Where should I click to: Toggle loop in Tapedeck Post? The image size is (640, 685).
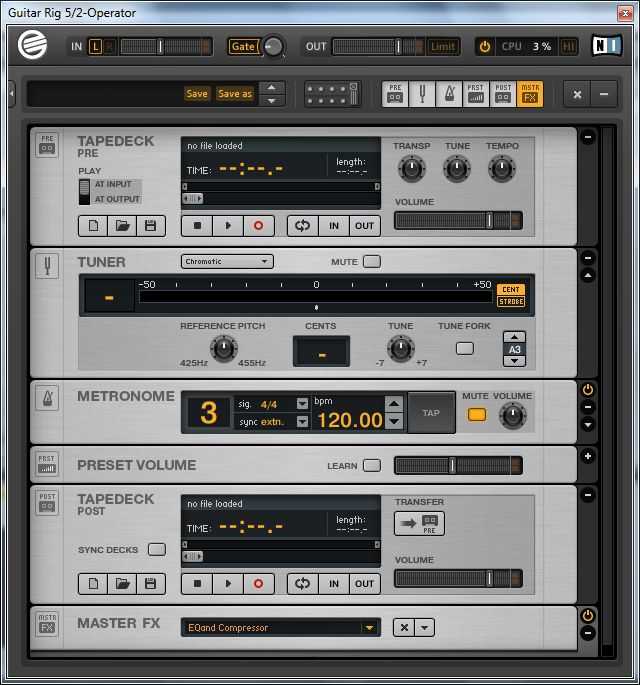[x=303, y=584]
